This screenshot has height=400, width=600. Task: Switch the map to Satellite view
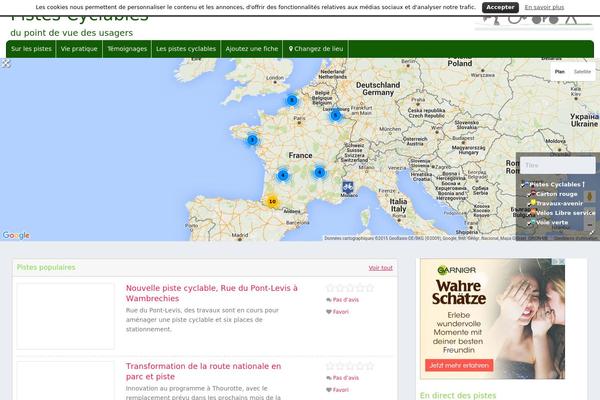tap(582, 72)
